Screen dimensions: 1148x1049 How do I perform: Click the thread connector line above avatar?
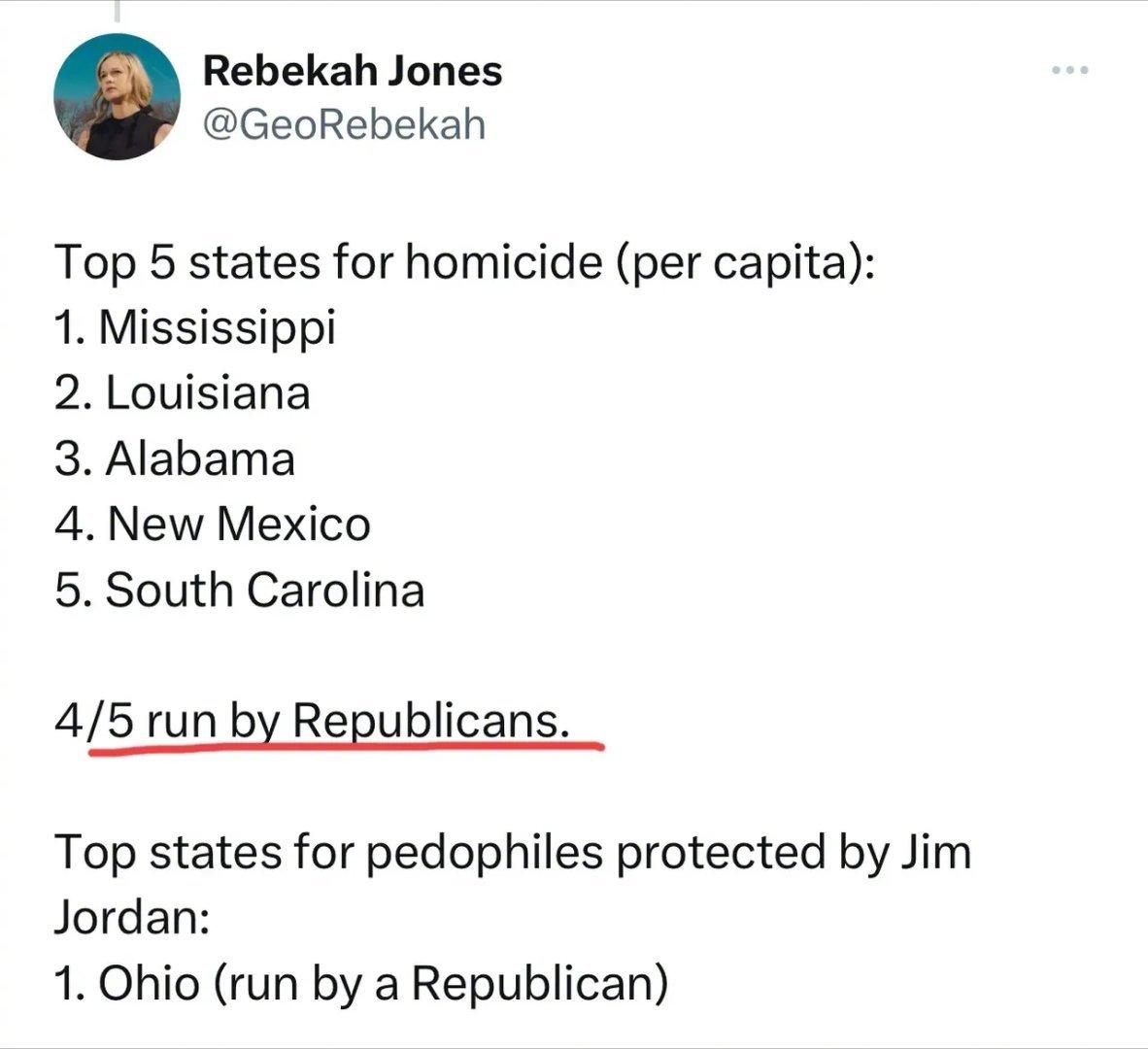coord(118,11)
